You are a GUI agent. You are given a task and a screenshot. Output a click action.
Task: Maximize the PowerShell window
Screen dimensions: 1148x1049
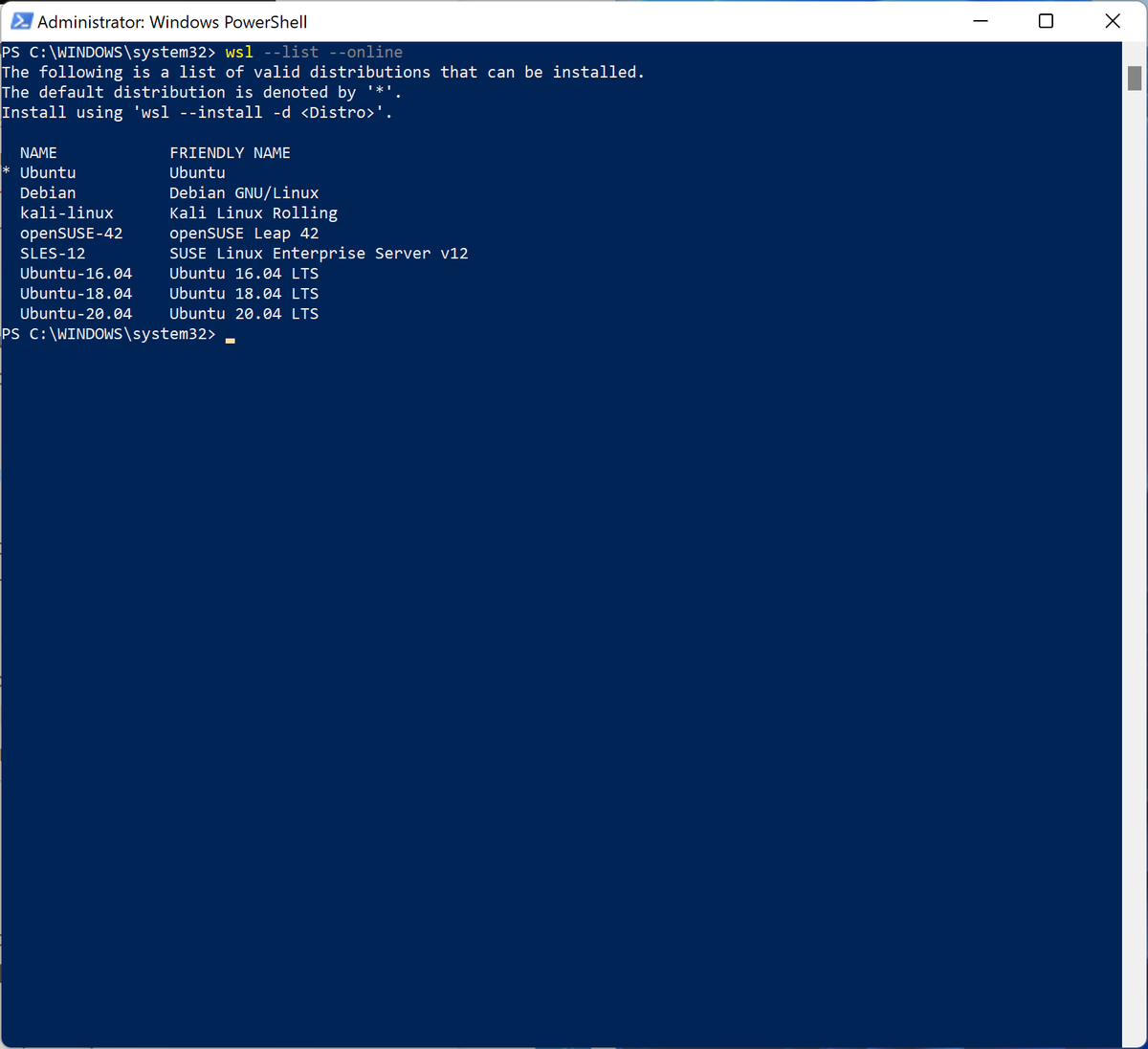click(1046, 21)
